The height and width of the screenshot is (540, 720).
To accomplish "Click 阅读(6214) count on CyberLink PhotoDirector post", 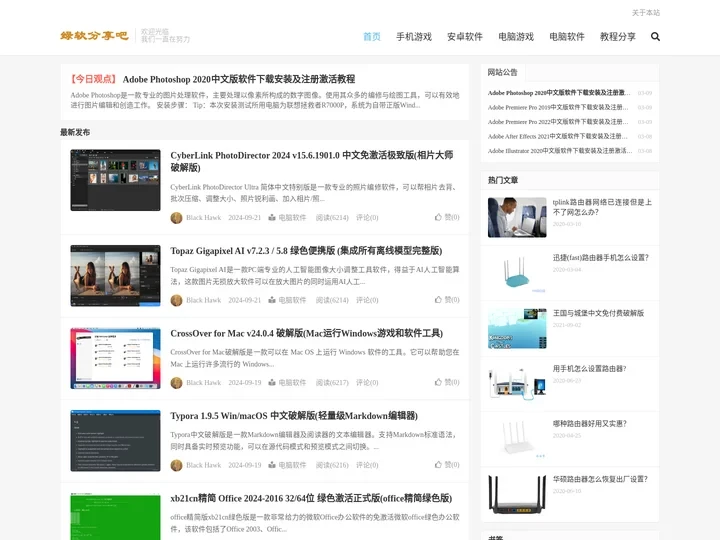I will pyautogui.click(x=332, y=218).
